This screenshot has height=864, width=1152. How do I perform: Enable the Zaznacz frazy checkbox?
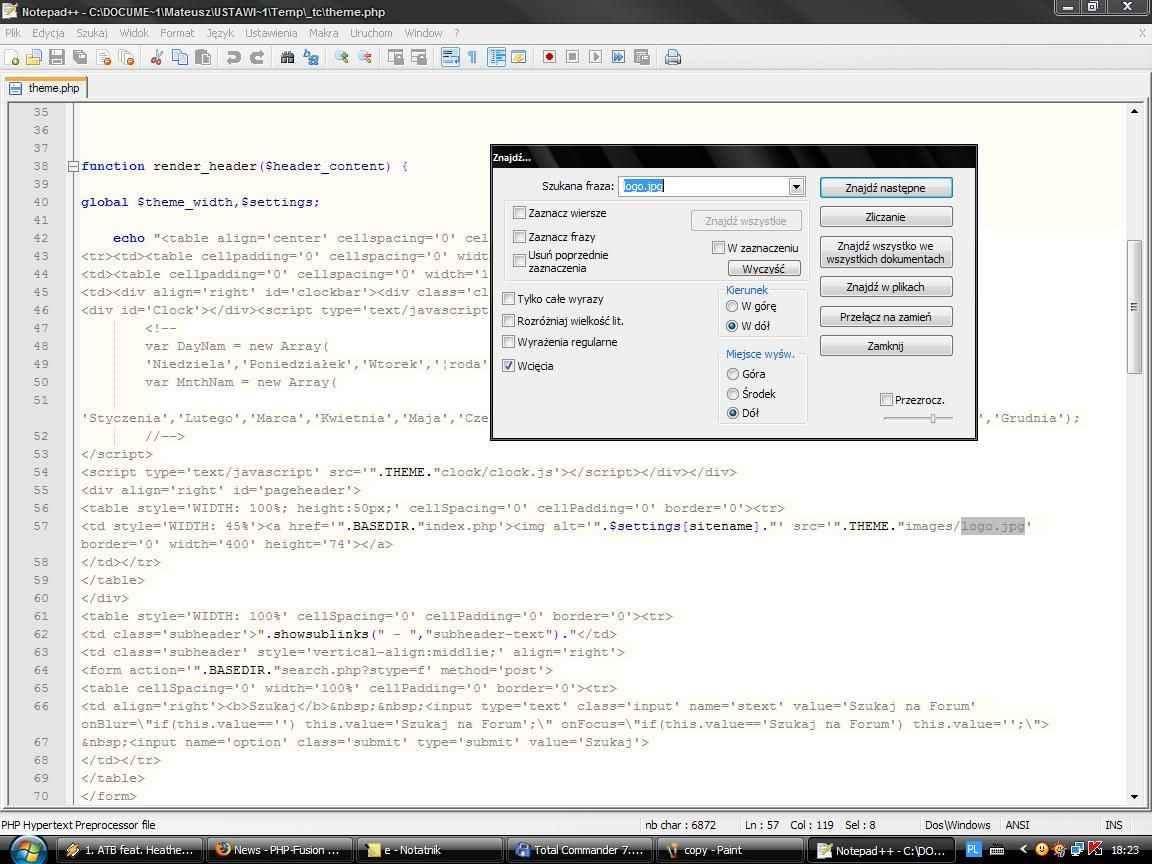[x=519, y=237]
